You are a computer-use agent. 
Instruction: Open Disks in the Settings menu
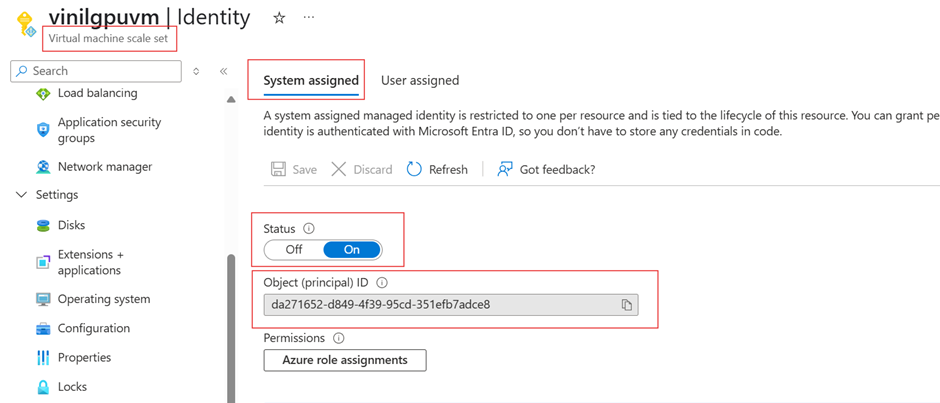[71, 225]
